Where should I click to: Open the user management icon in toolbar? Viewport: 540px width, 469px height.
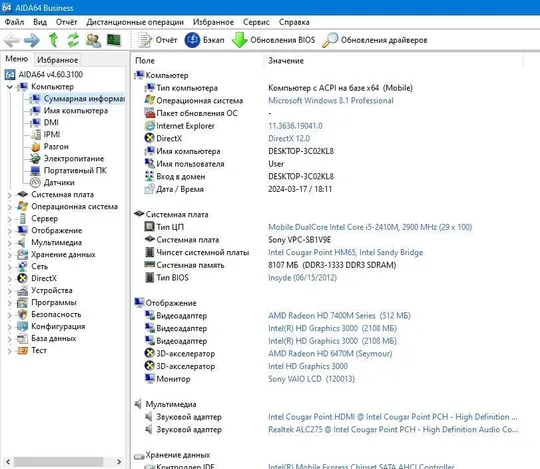(x=93, y=40)
